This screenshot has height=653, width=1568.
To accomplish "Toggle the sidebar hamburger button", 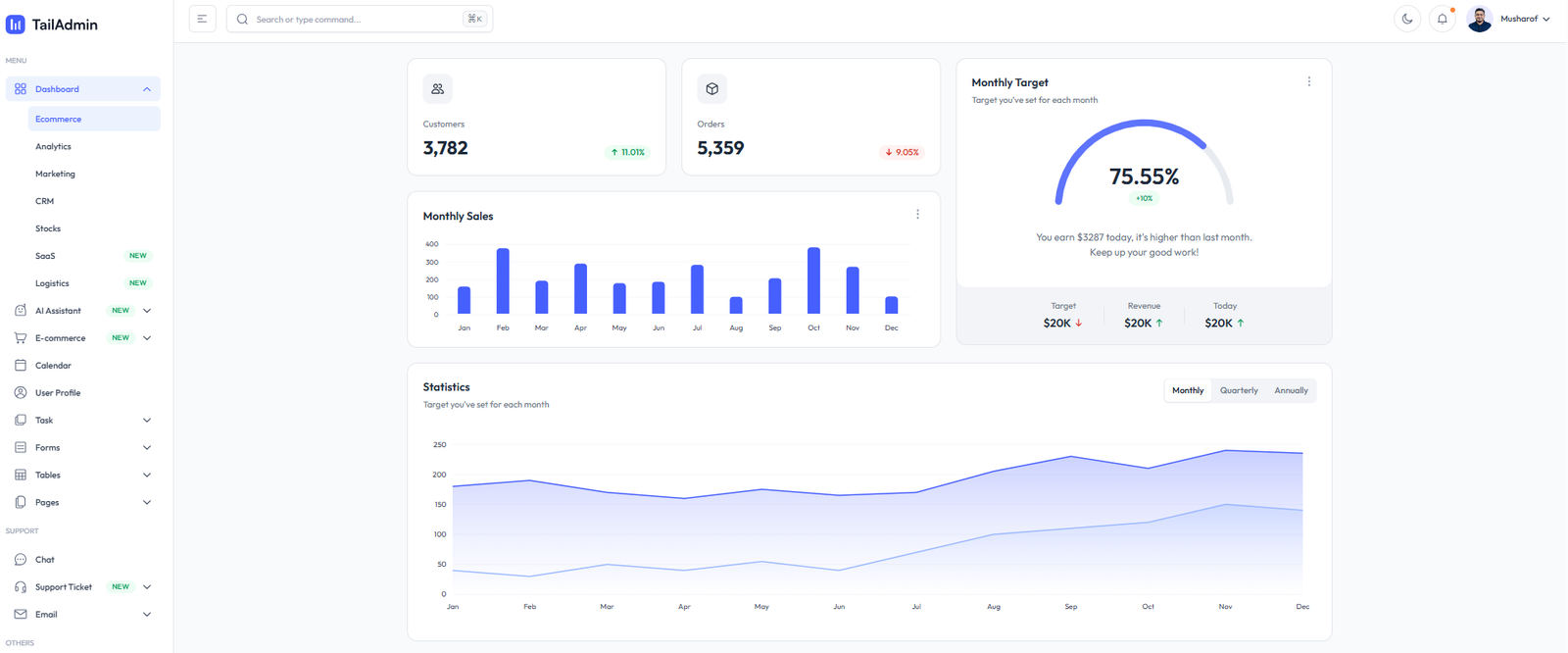I will [202, 19].
